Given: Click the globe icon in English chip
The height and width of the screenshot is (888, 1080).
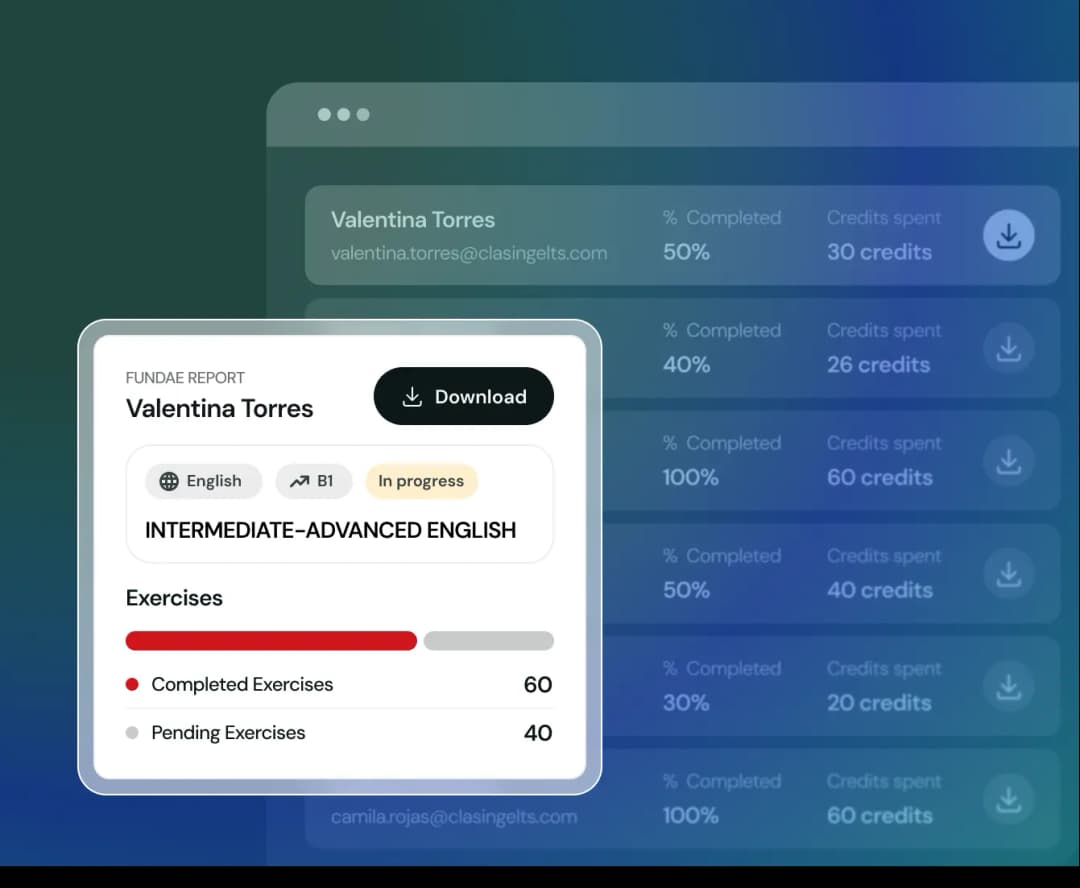Looking at the screenshot, I should click(169, 481).
